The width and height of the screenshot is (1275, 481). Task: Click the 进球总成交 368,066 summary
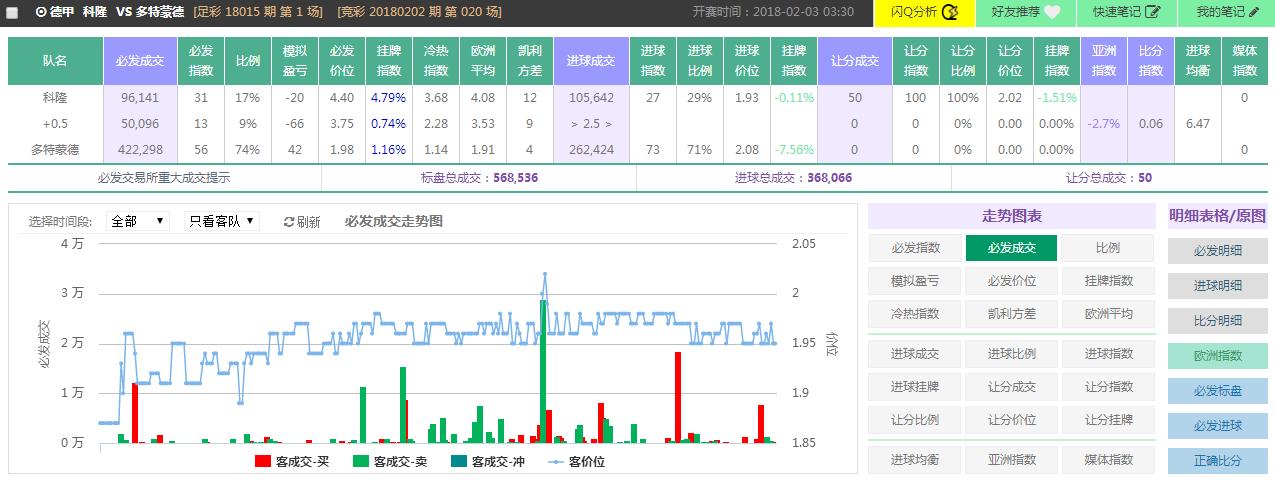point(793,178)
